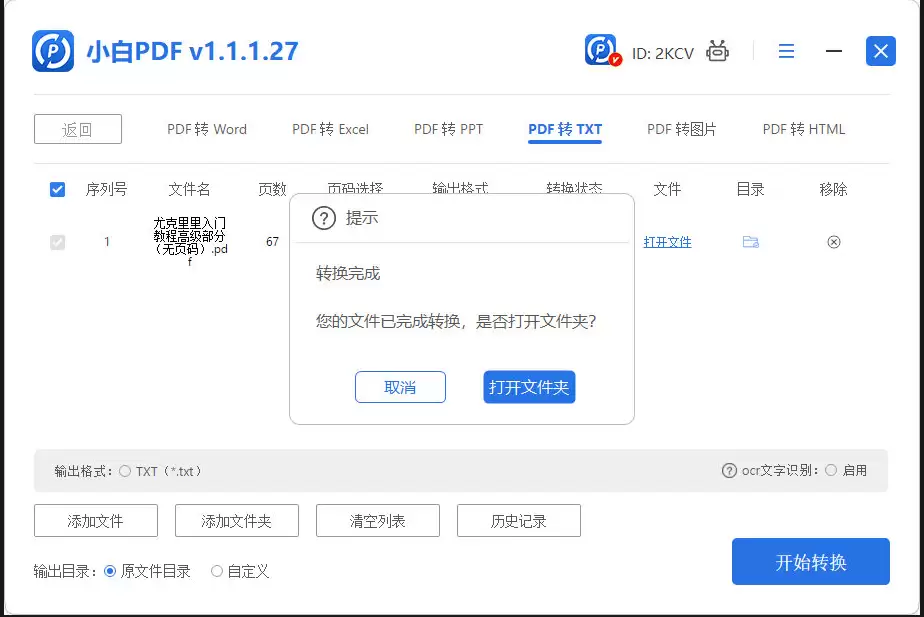Click the 取消 button in the dialog
This screenshot has height=617, width=924.
[400, 388]
